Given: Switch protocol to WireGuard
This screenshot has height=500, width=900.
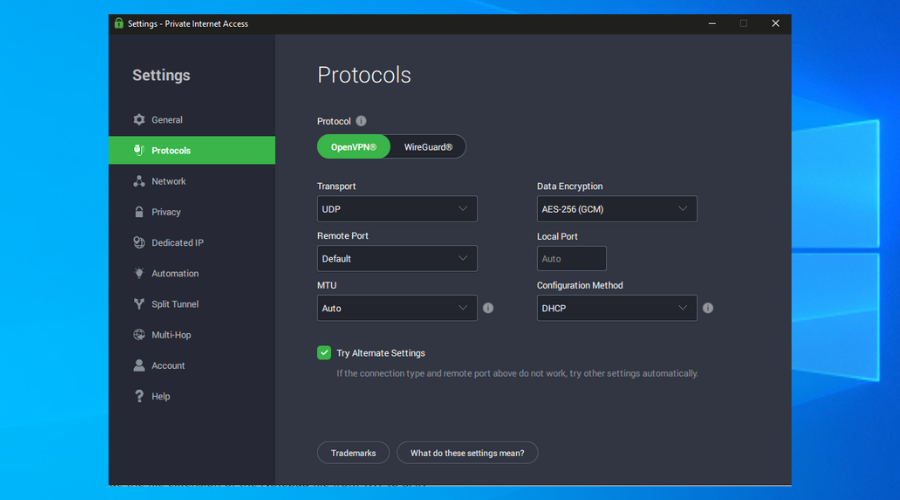Looking at the screenshot, I should (428, 147).
